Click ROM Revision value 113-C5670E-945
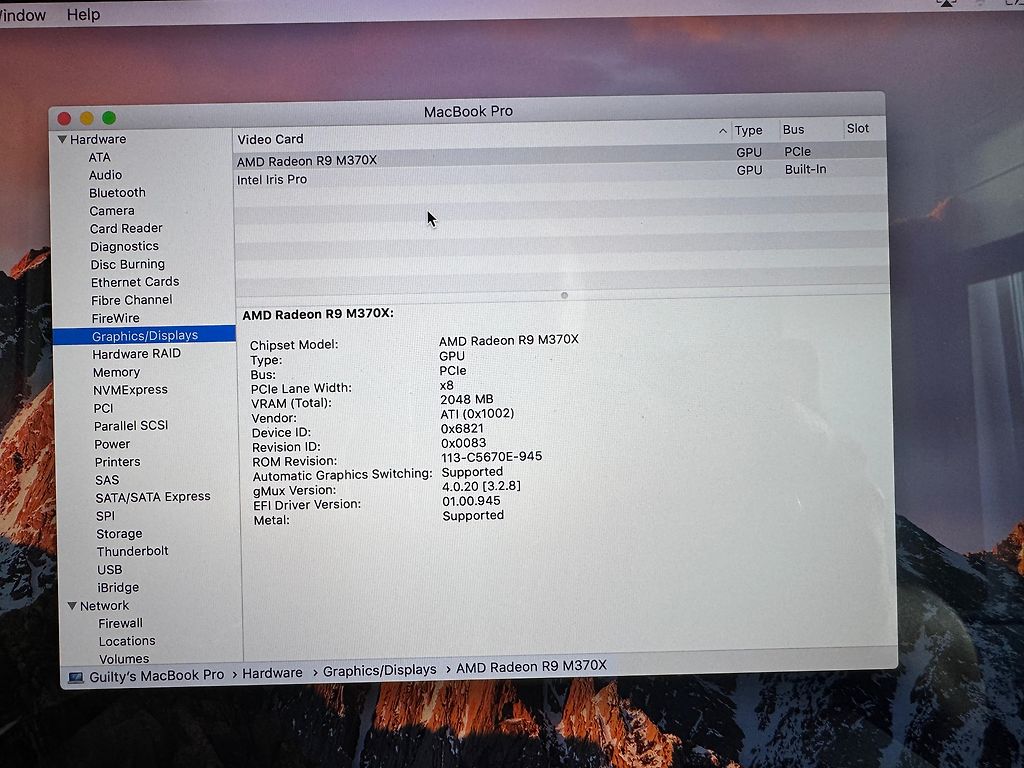The height and width of the screenshot is (768, 1024). (491, 457)
